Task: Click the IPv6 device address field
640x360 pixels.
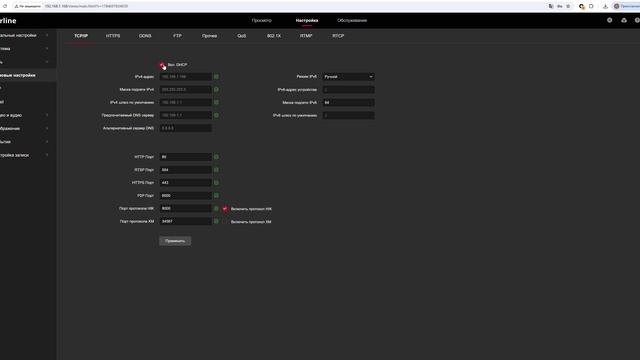Action: pos(348,90)
